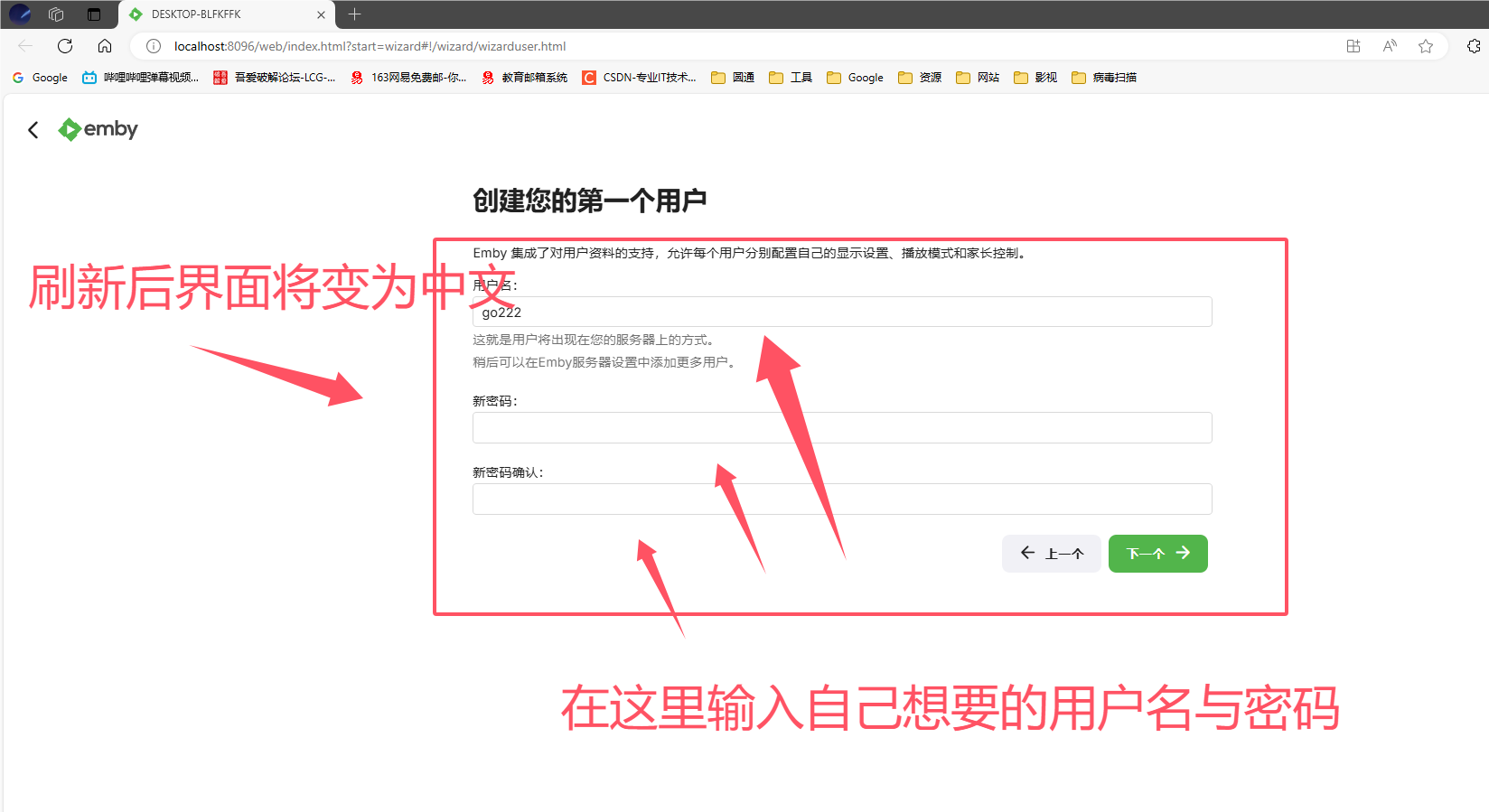This screenshot has width=1489, height=812.
Task: Expand the 资源 bookmark folder
Action: coord(920,78)
